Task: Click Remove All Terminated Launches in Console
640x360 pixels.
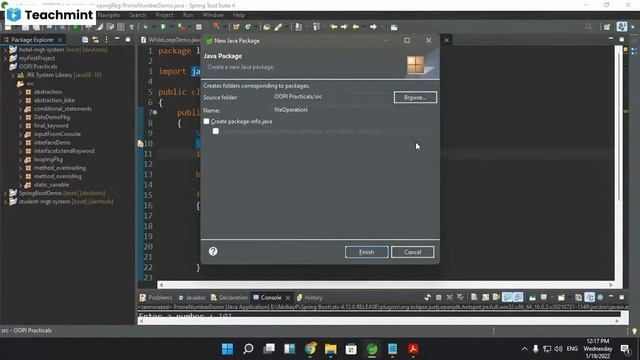Action: (460, 297)
